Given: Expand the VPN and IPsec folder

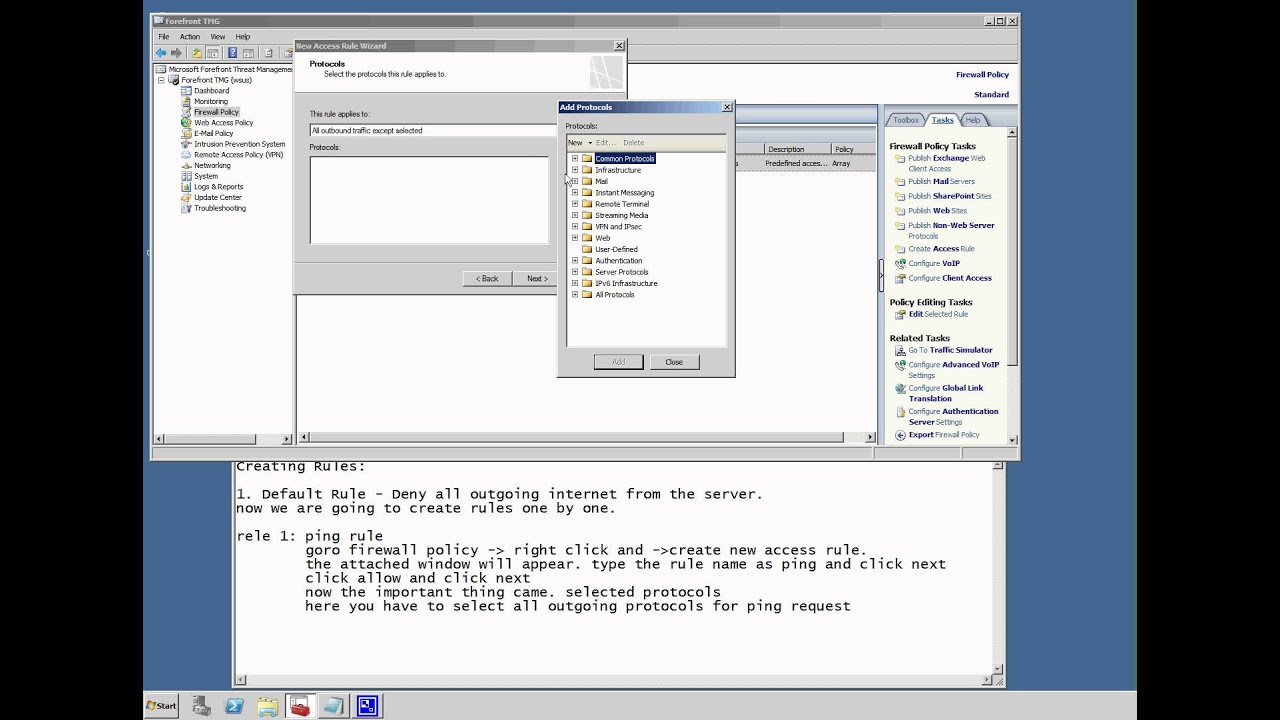Looking at the screenshot, I should (x=575, y=226).
